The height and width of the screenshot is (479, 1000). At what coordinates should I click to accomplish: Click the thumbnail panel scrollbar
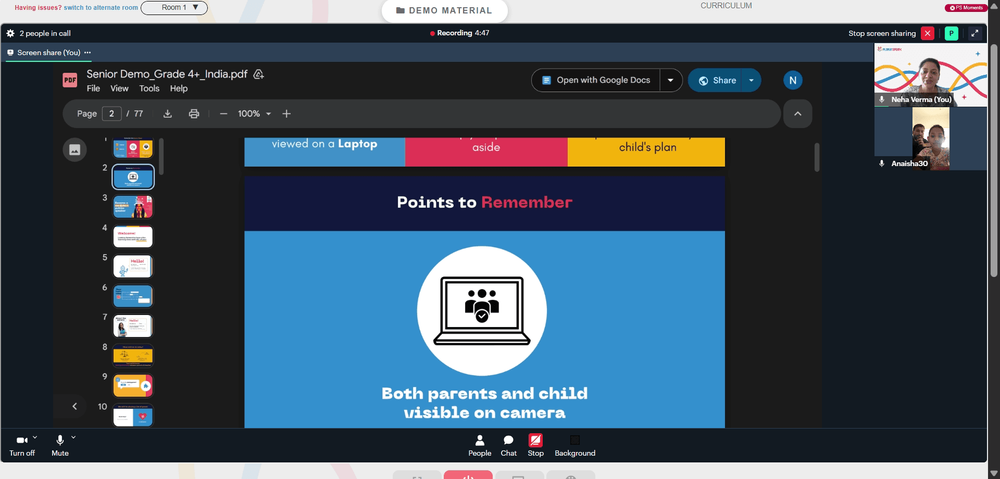pyautogui.click(x=161, y=157)
